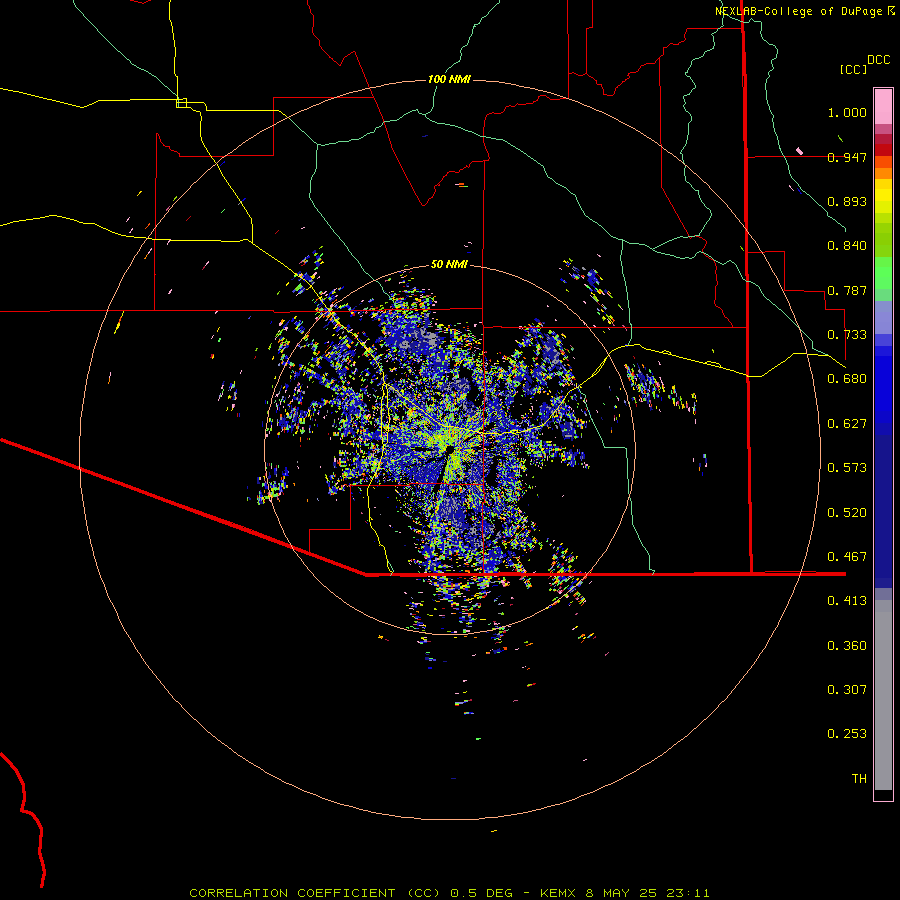Click the 0.467 legend value
The height and width of the screenshot is (900, 900).
pos(847,557)
